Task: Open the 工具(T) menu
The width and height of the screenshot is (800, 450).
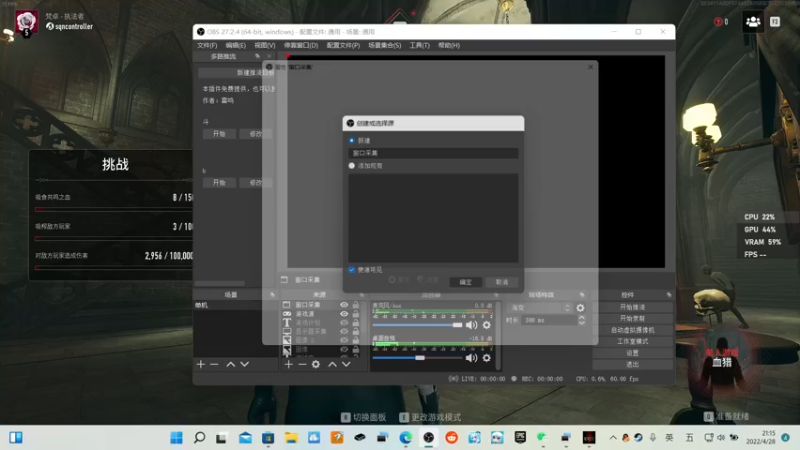Action: tap(419, 45)
